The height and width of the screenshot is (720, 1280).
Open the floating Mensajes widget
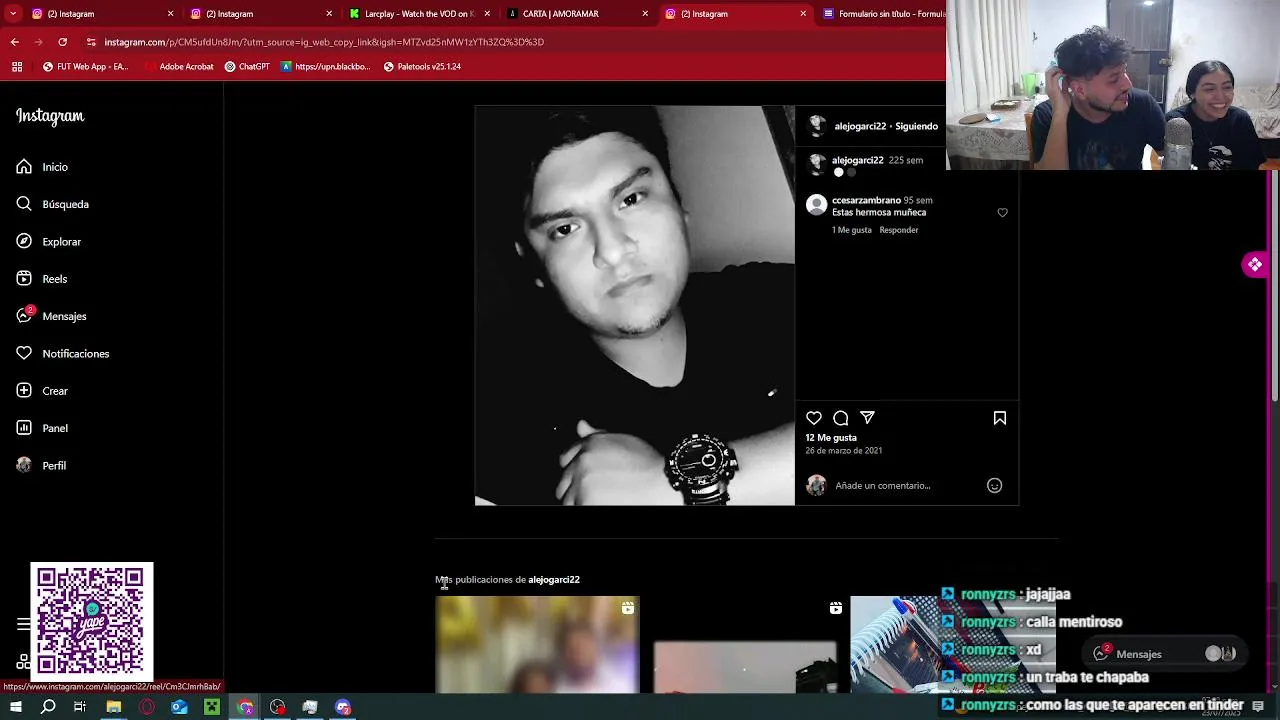(1165, 654)
